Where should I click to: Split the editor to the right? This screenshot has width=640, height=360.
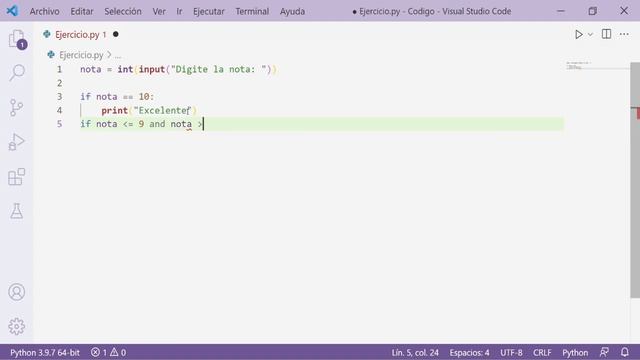pyautogui.click(x=607, y=34)
